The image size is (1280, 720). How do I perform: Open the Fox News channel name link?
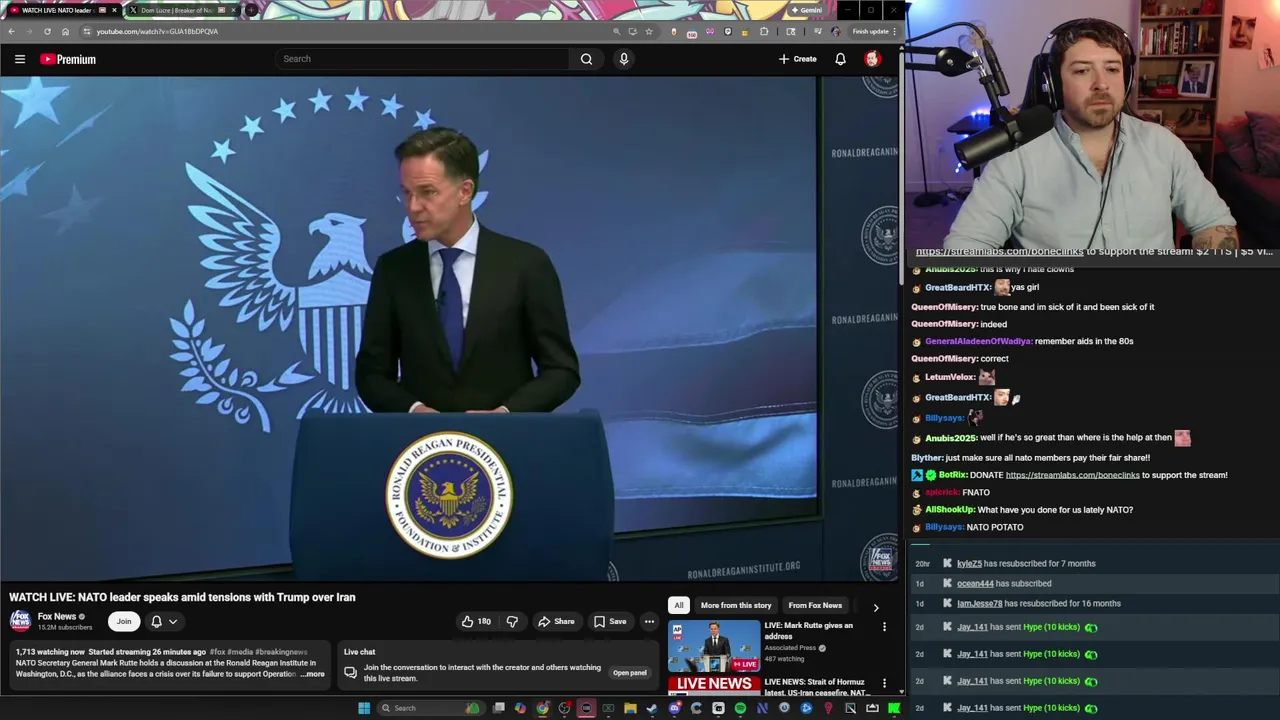(57, 616)
